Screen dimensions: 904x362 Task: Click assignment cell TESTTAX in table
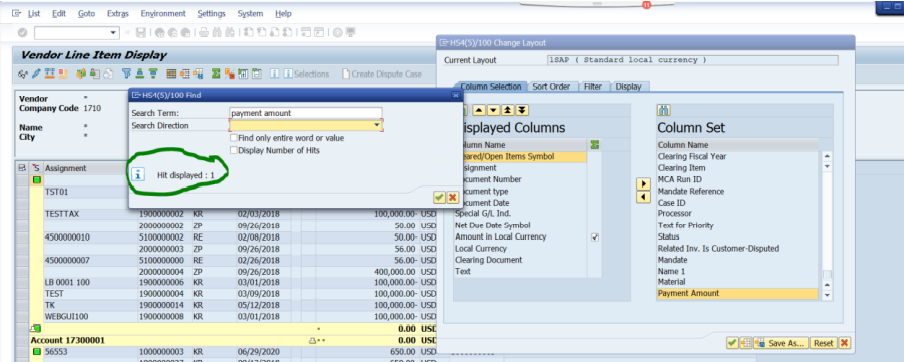tap(91, 214)
